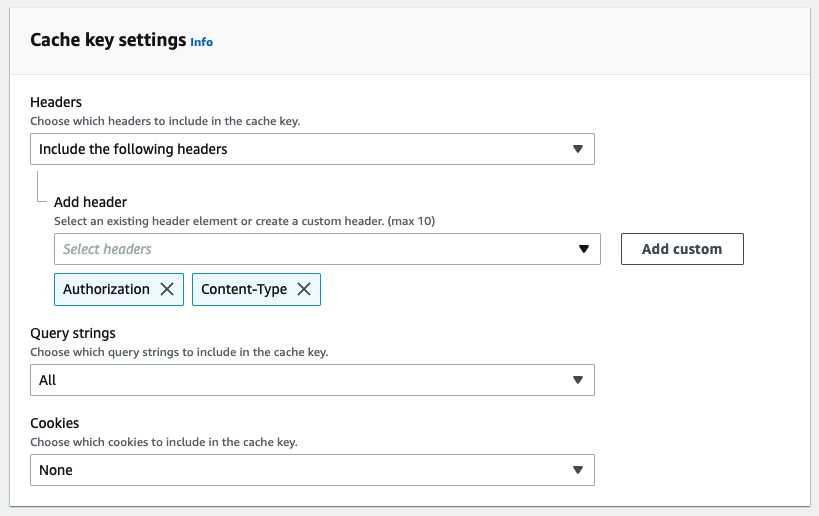Click the Cookies field label
819x516 pixels.
tap(54, 423)
